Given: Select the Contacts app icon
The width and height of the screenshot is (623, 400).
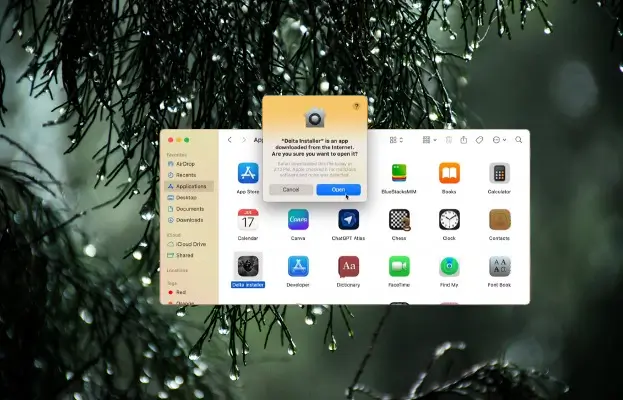Looking at the screenshot, I should [x=499, y=220].
